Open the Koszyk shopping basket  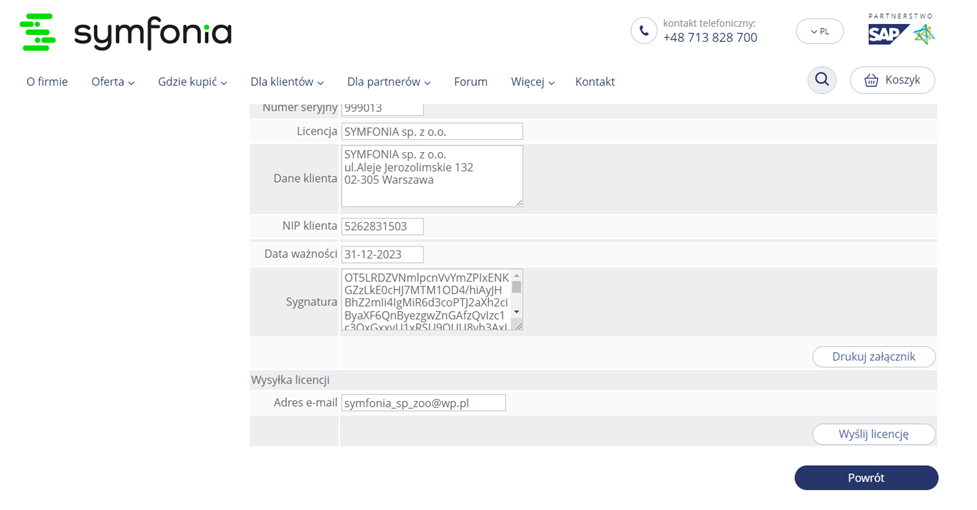[892, 80]
